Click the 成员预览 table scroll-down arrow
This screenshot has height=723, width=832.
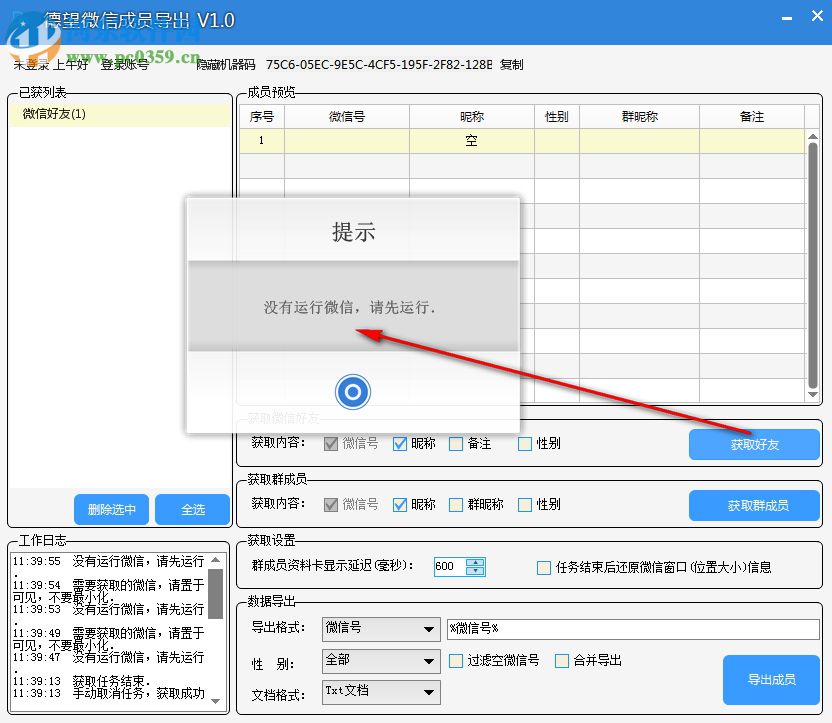pyautogui.click(x=813, y=395)
